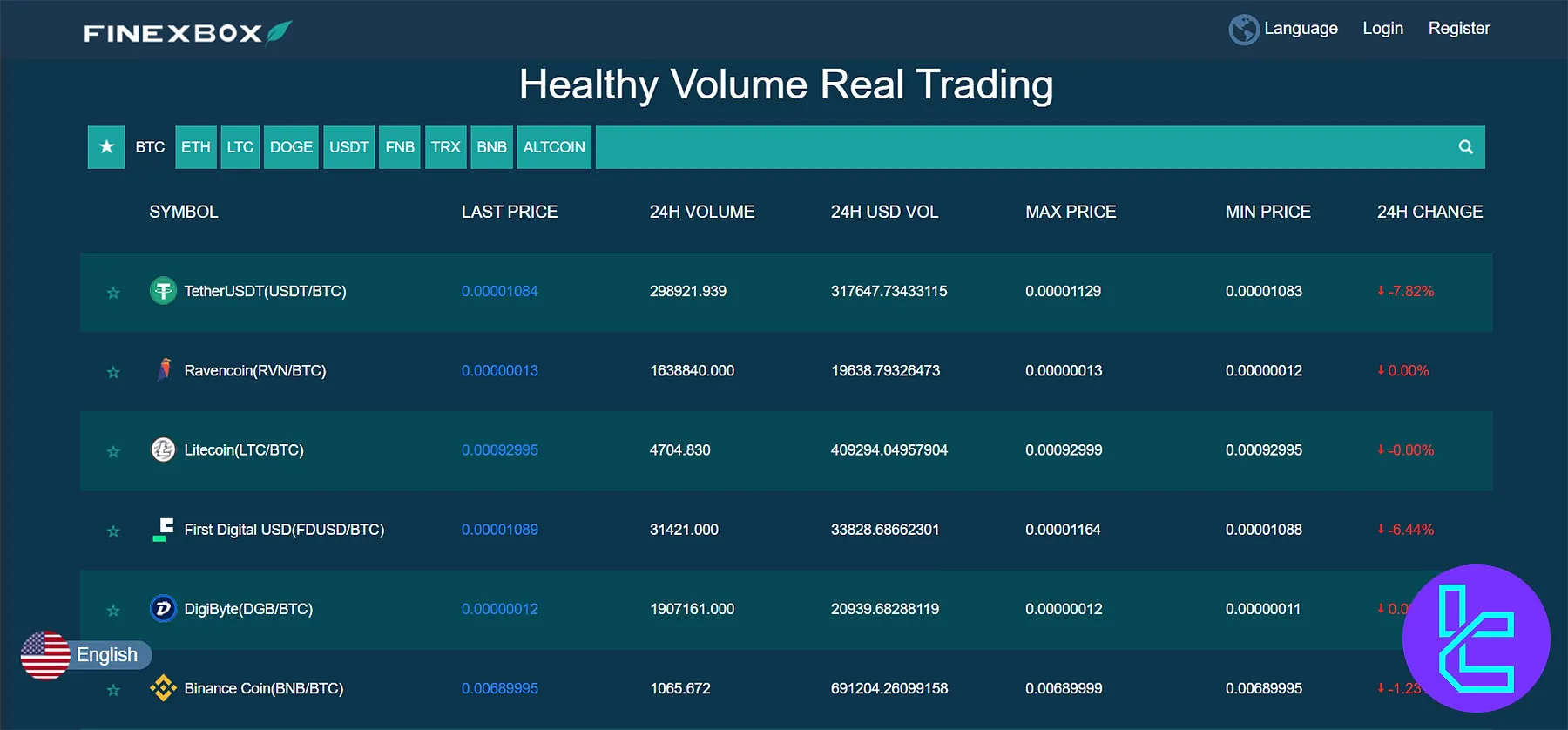The width and height of the screenshot is (1568, 730).
Task: Click the Ravencoin logo icon
Action: pyautogui.click(x=163, y=370)
